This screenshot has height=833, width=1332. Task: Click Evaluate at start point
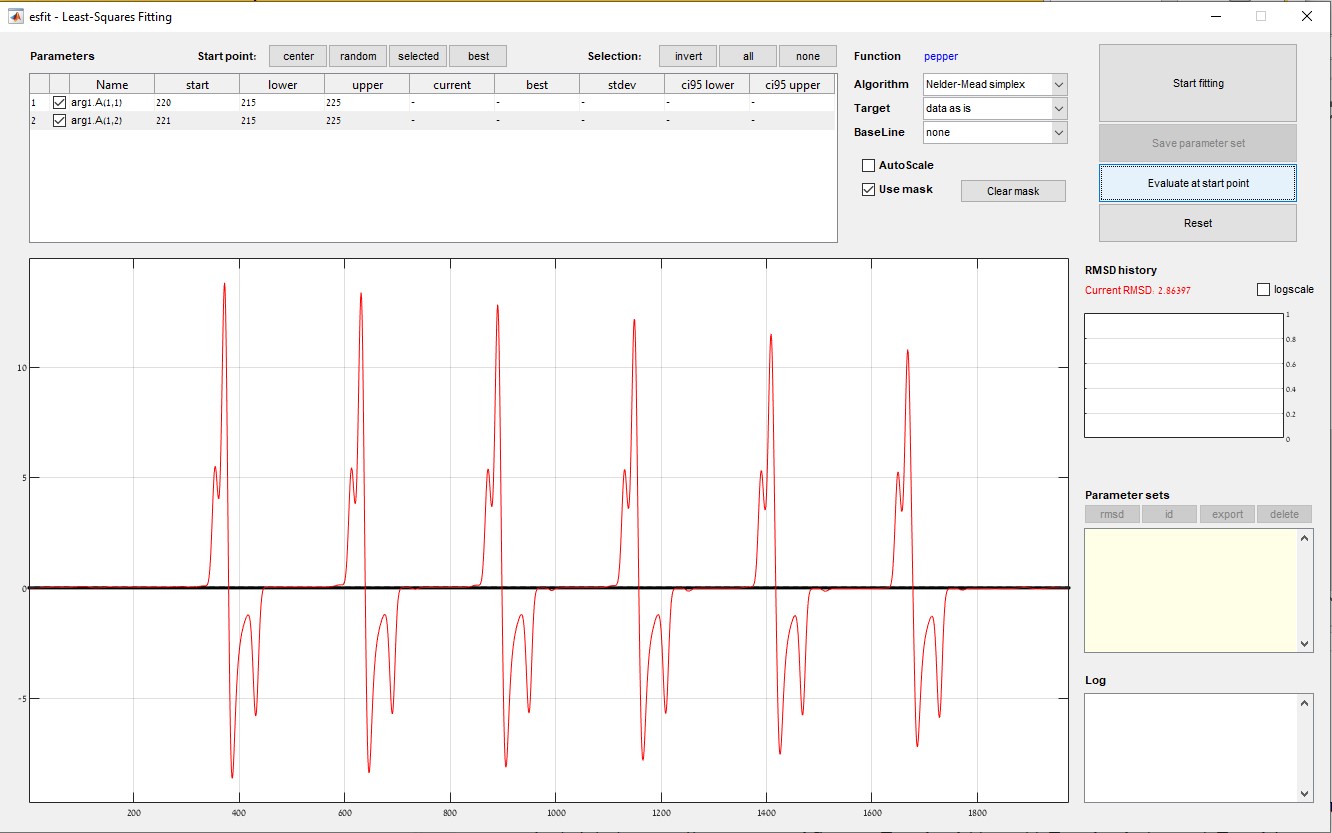coord(1198,183)
